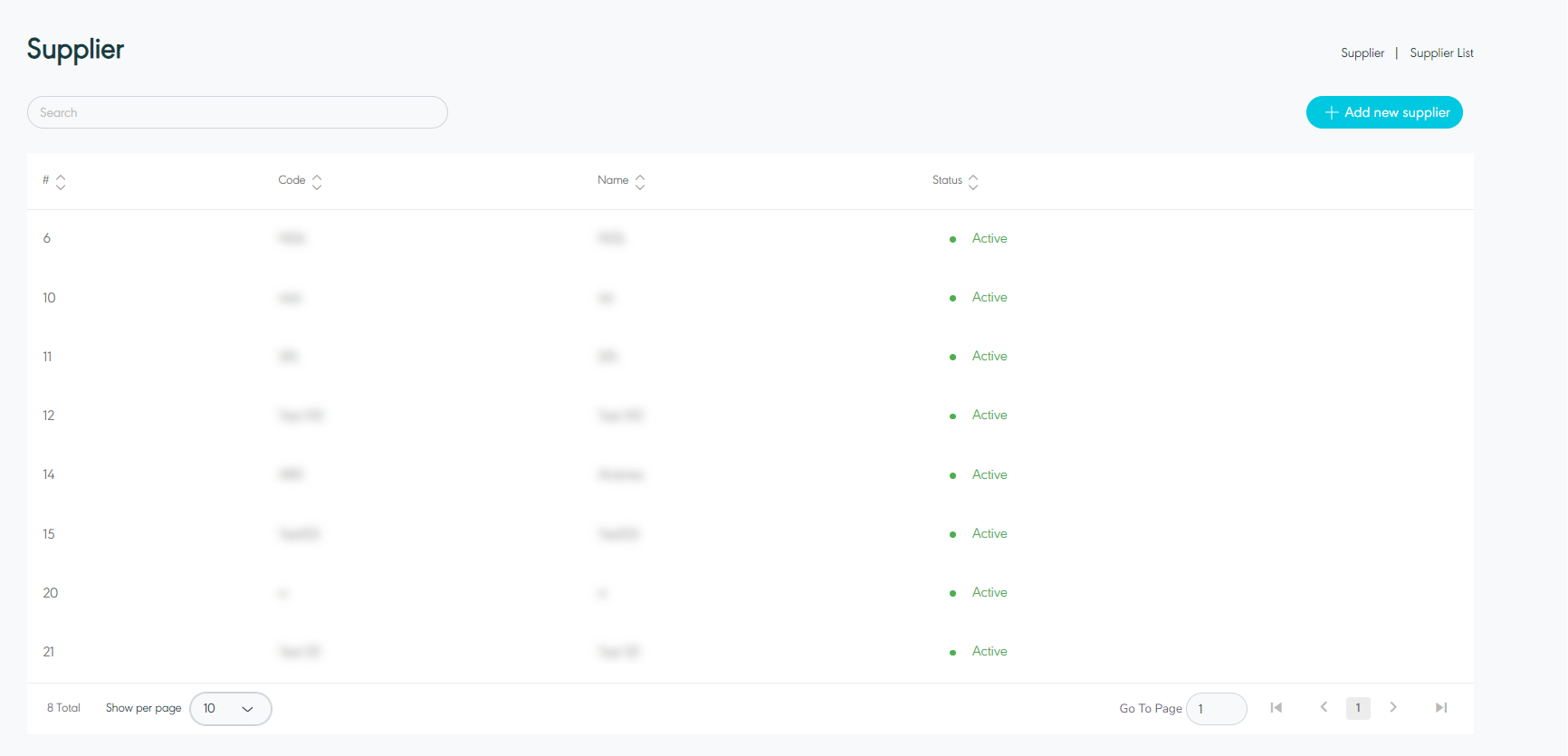Select row number 12 cell
This screenshot has width=1568, height=756.
(49, 416)
